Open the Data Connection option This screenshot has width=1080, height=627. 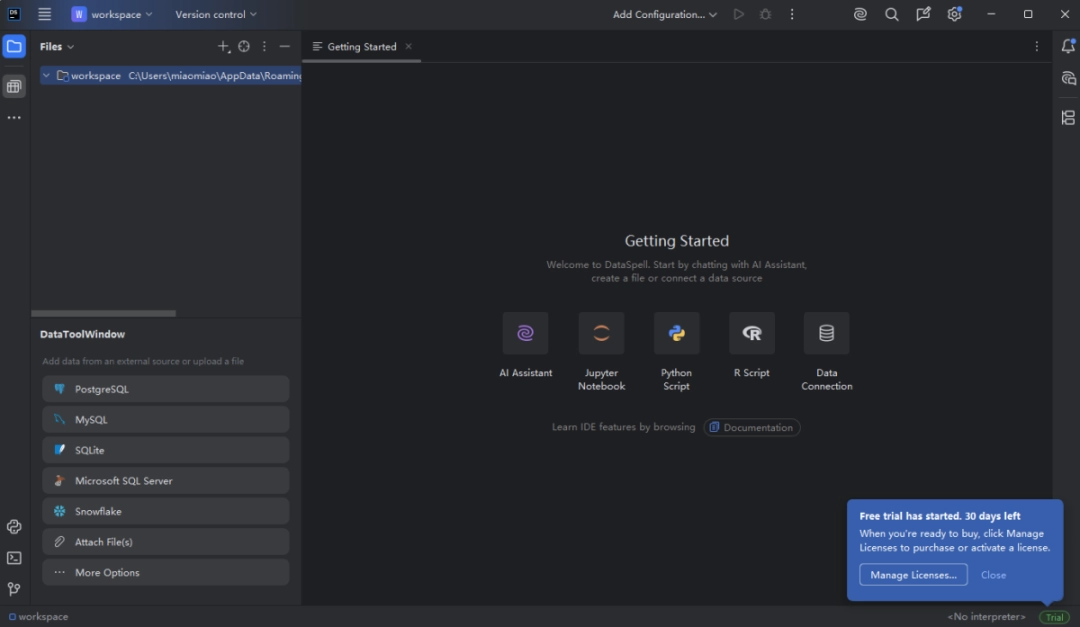pos(826,333)
